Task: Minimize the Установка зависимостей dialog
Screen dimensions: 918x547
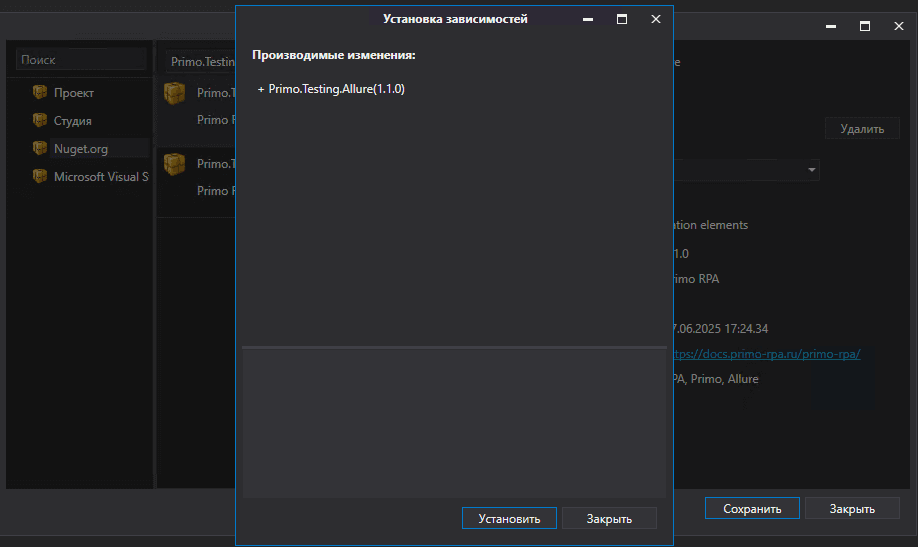Action: point(588,19)
